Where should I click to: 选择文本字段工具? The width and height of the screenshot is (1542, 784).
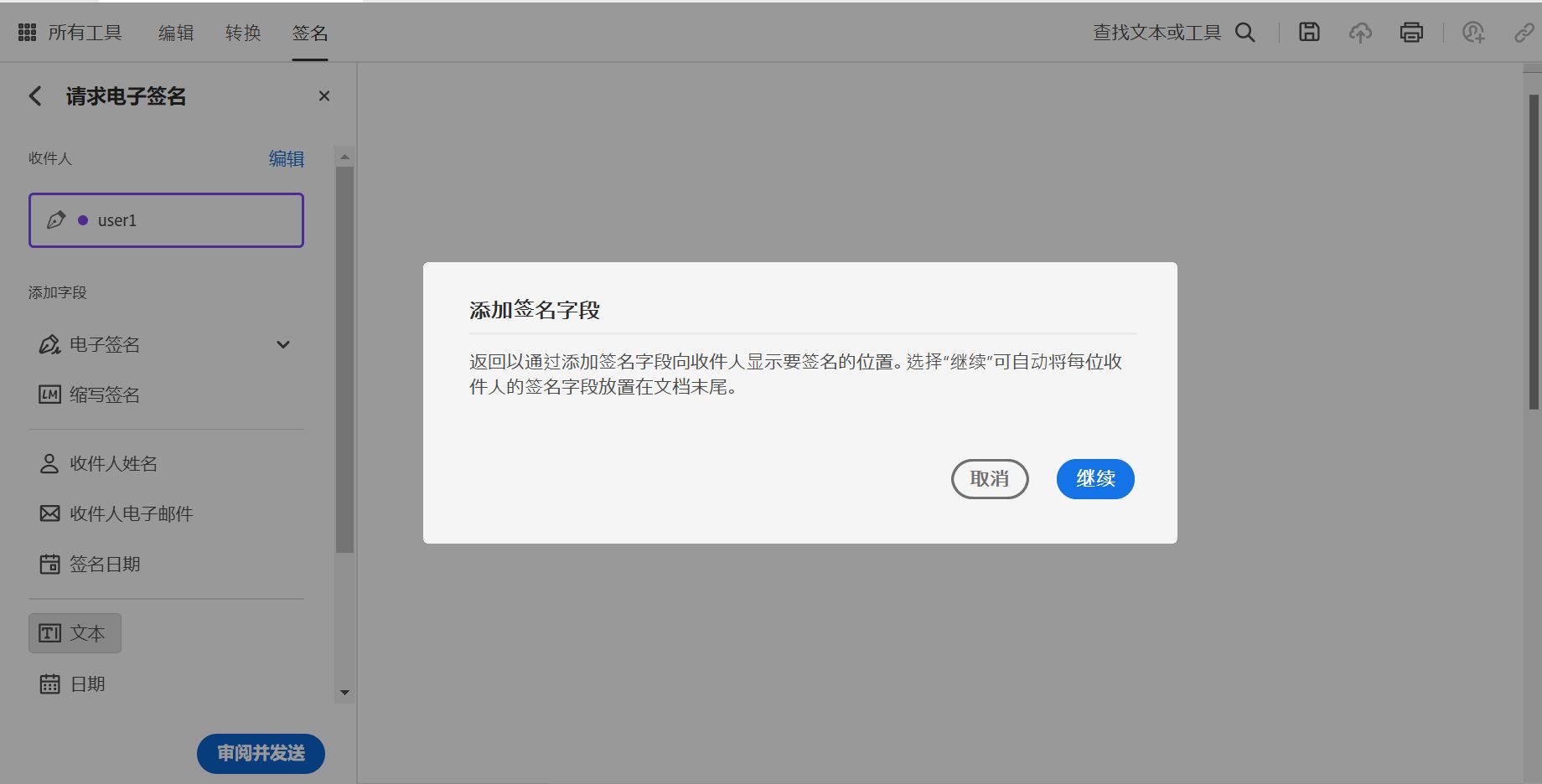75,632
